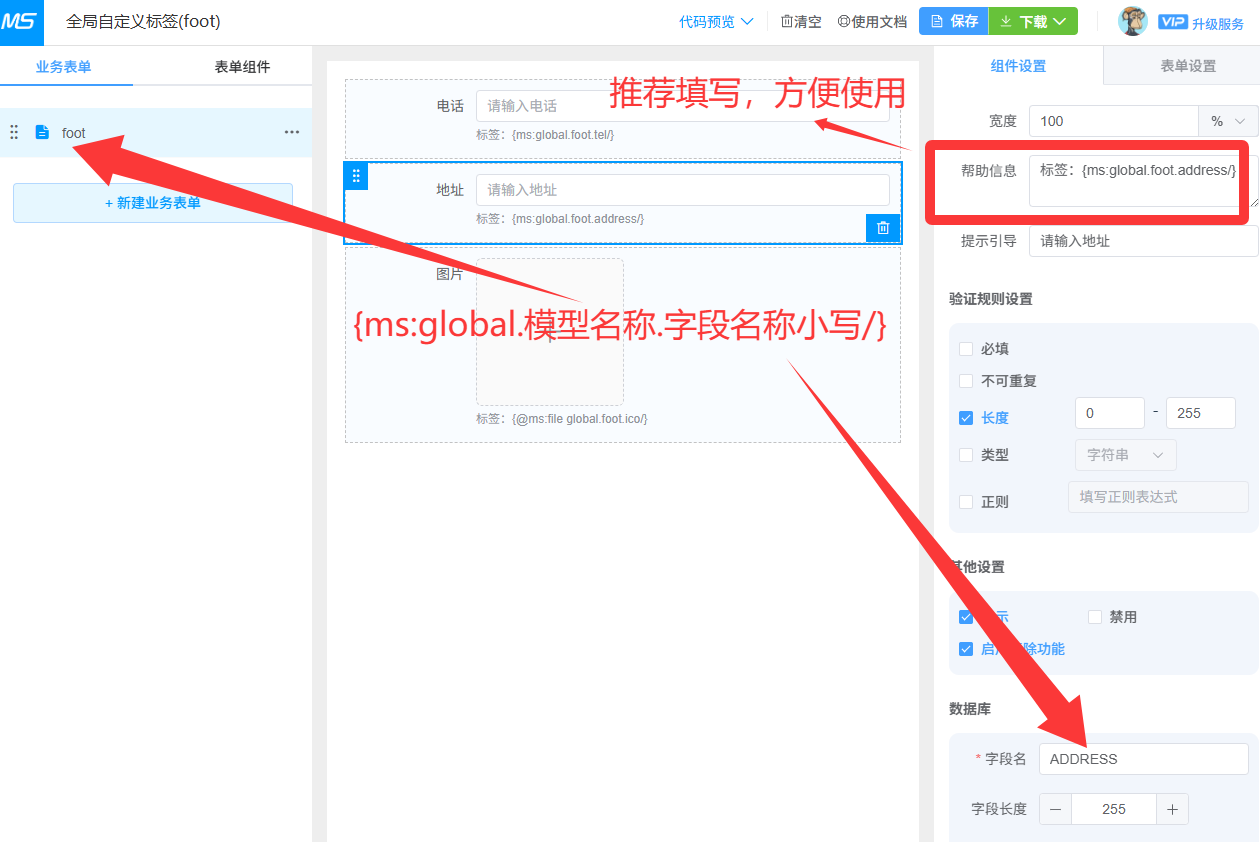The height and width of the screenshot is (842, 1260).
Task: Expand the 下载 download dropdown button
Action: (1033, 21)
